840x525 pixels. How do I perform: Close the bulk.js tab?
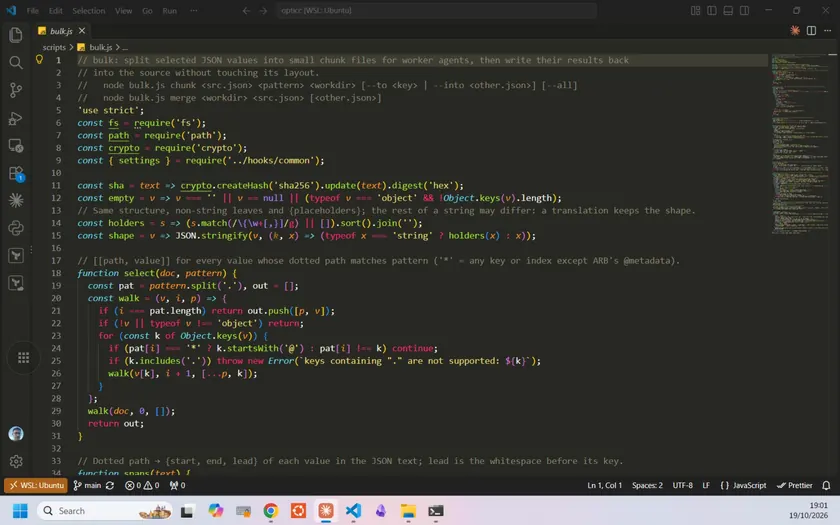pyautogui.click(x=81, y=31)
